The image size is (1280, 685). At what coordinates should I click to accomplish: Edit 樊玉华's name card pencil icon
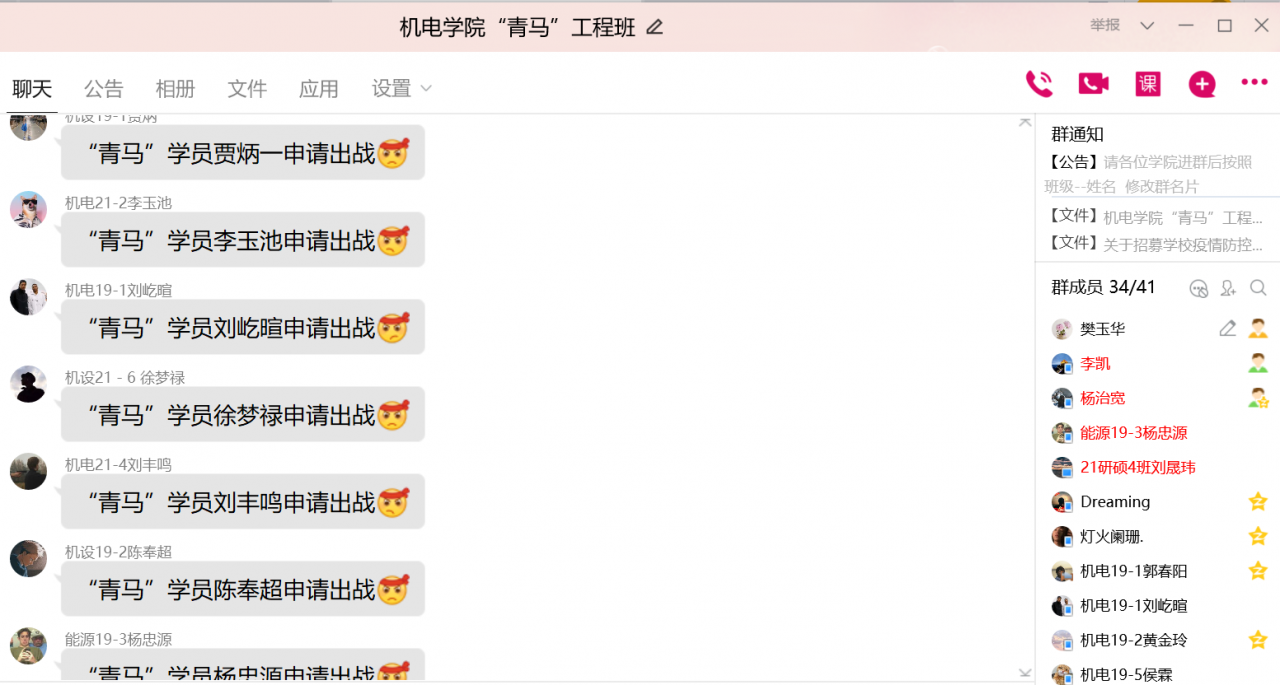[1228, 328]
